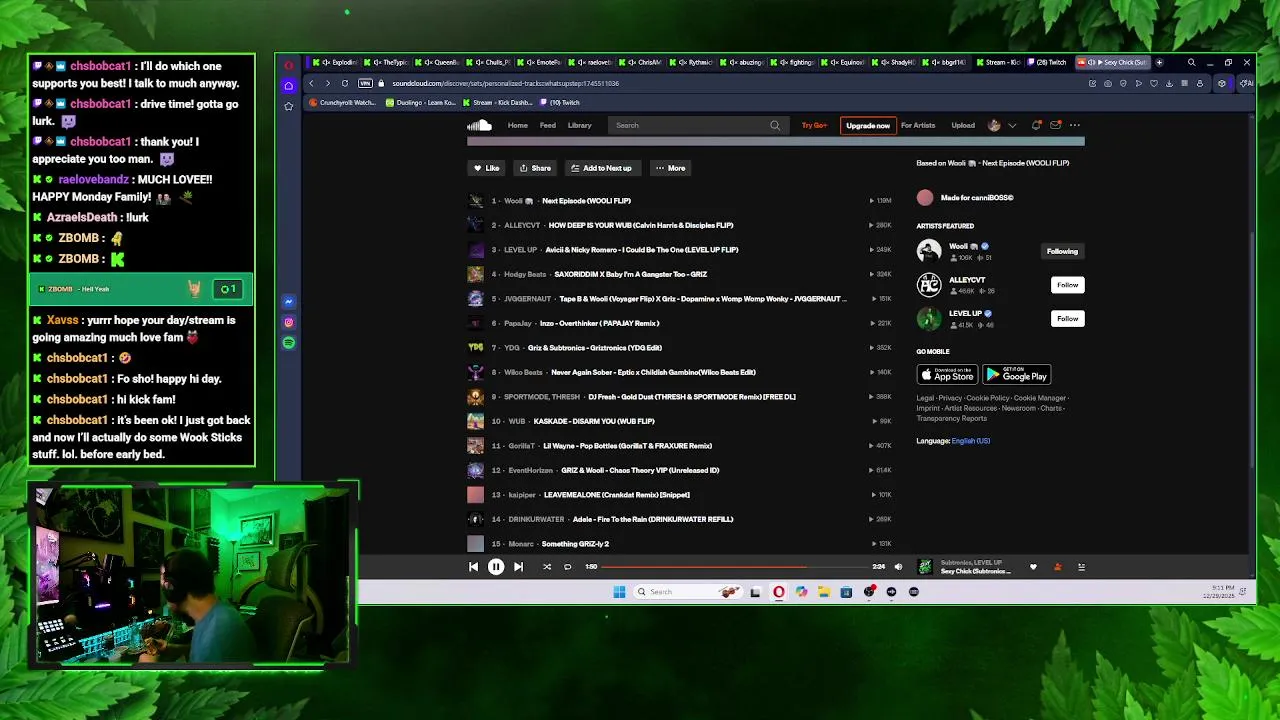The height and width of the screenshot is (720, 1280).
Task: Click the Try Go+ link
Action: [x=814, y=125]
